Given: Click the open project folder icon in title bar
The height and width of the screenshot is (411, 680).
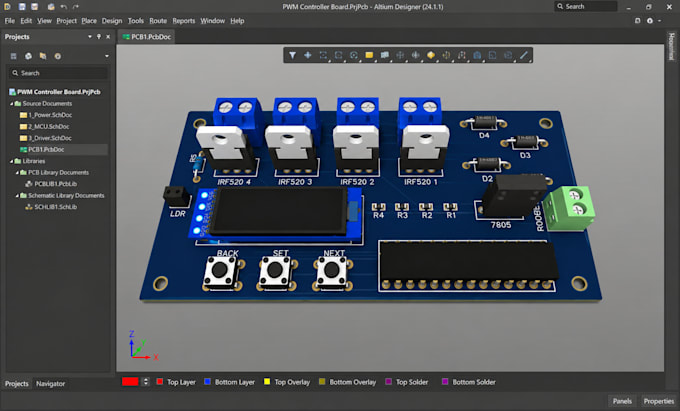Looking at the screenshot, I should (51, 7).
